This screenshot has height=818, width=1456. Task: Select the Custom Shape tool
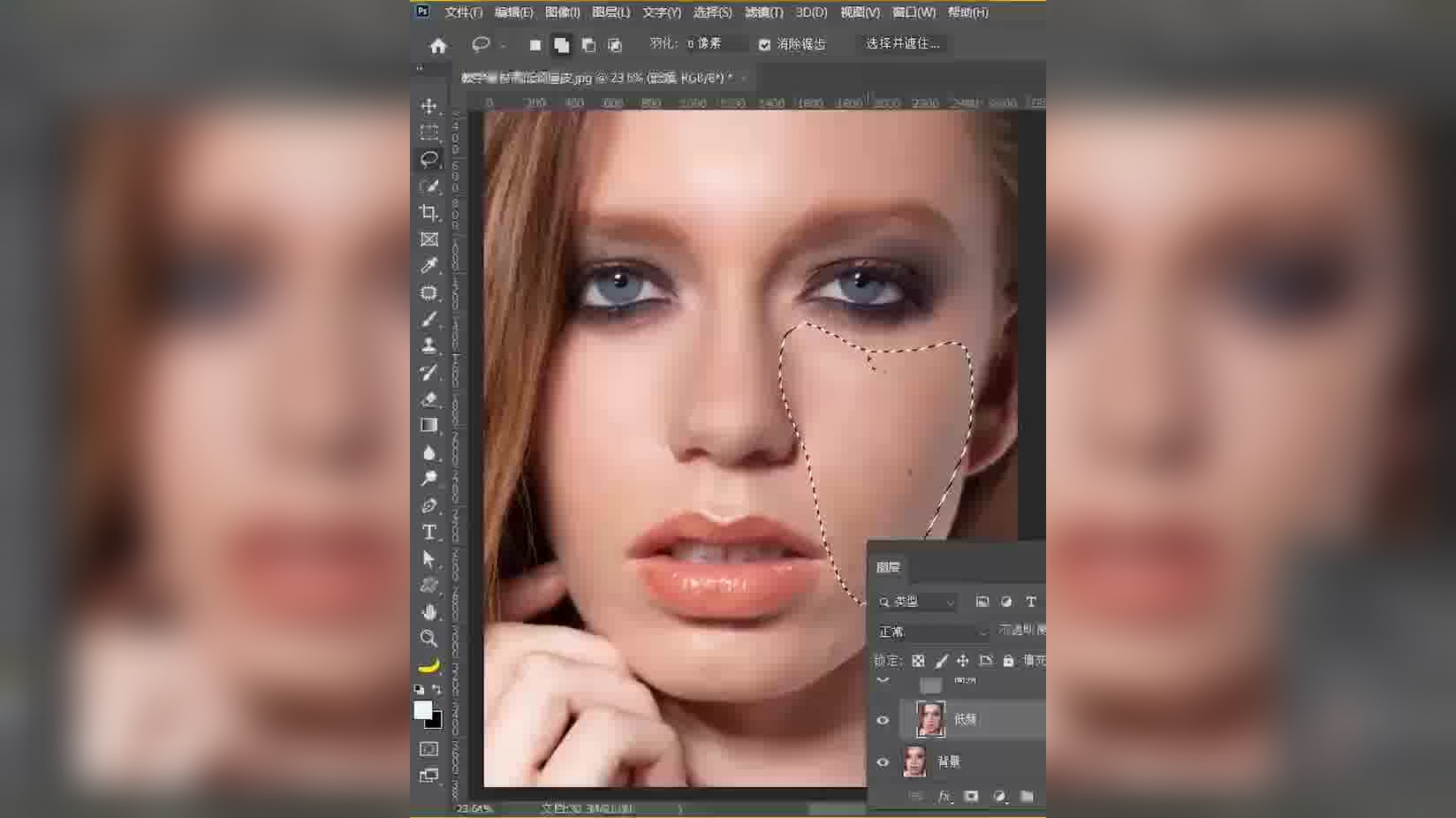coord(428,585)
